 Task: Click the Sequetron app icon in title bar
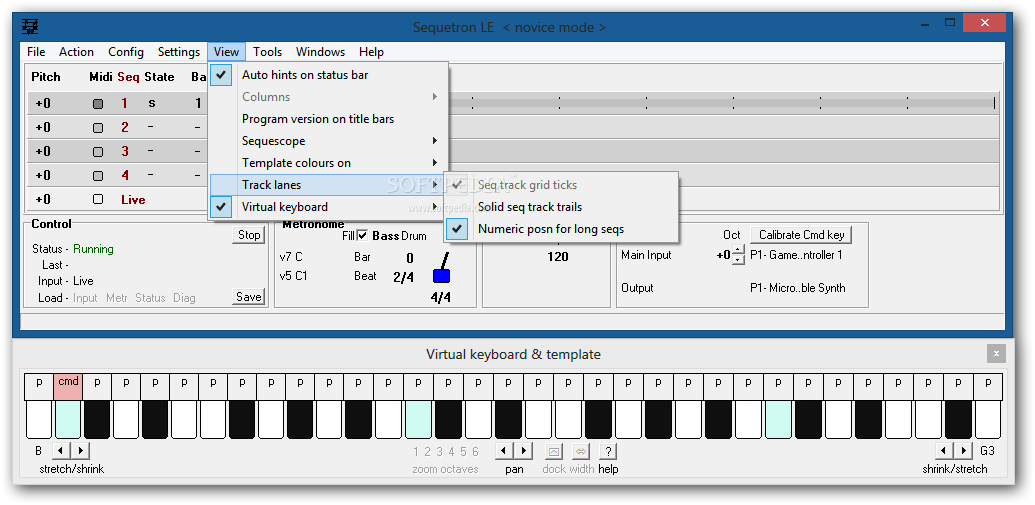(x=30, y=27)
